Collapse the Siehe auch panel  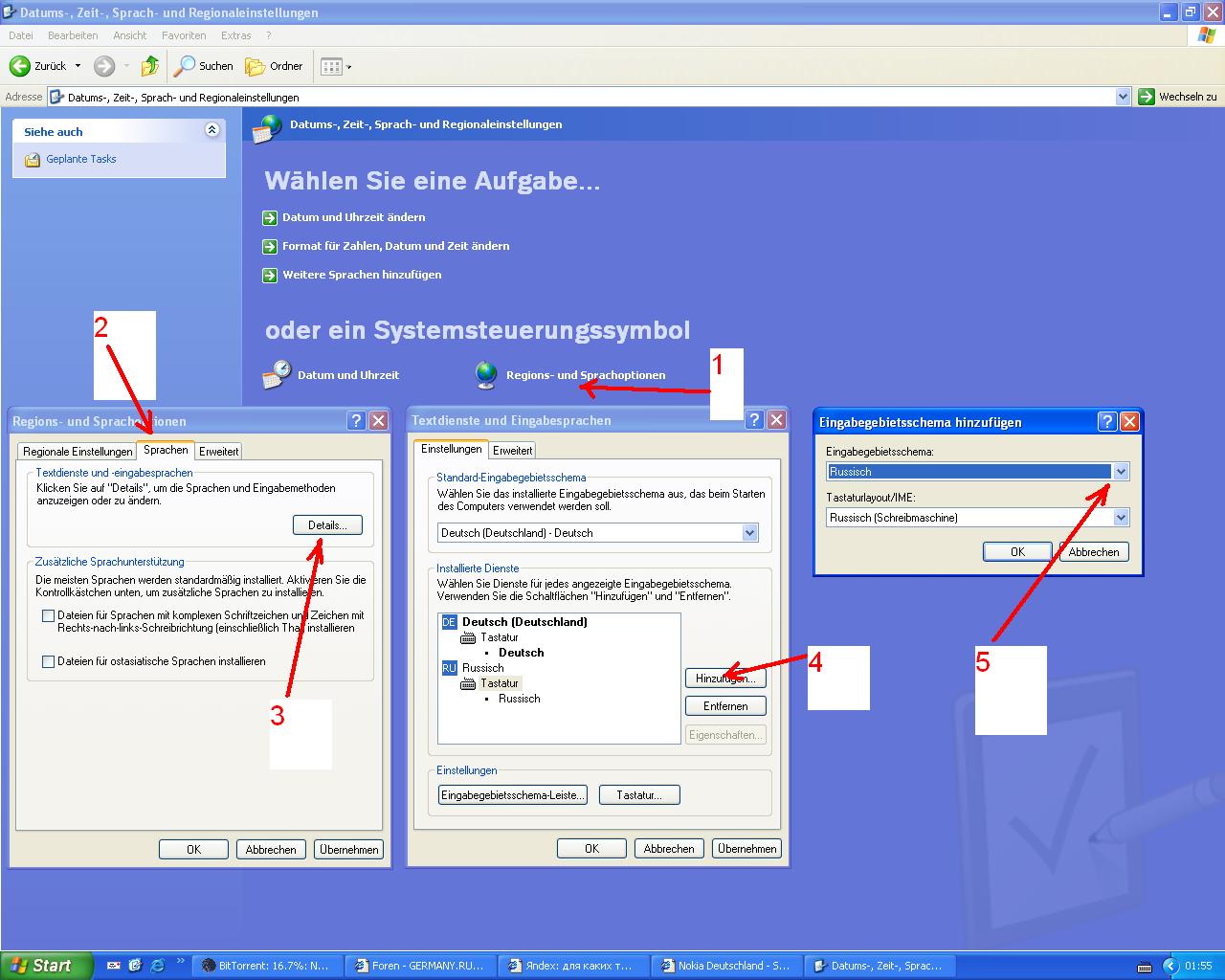point(212,130)
